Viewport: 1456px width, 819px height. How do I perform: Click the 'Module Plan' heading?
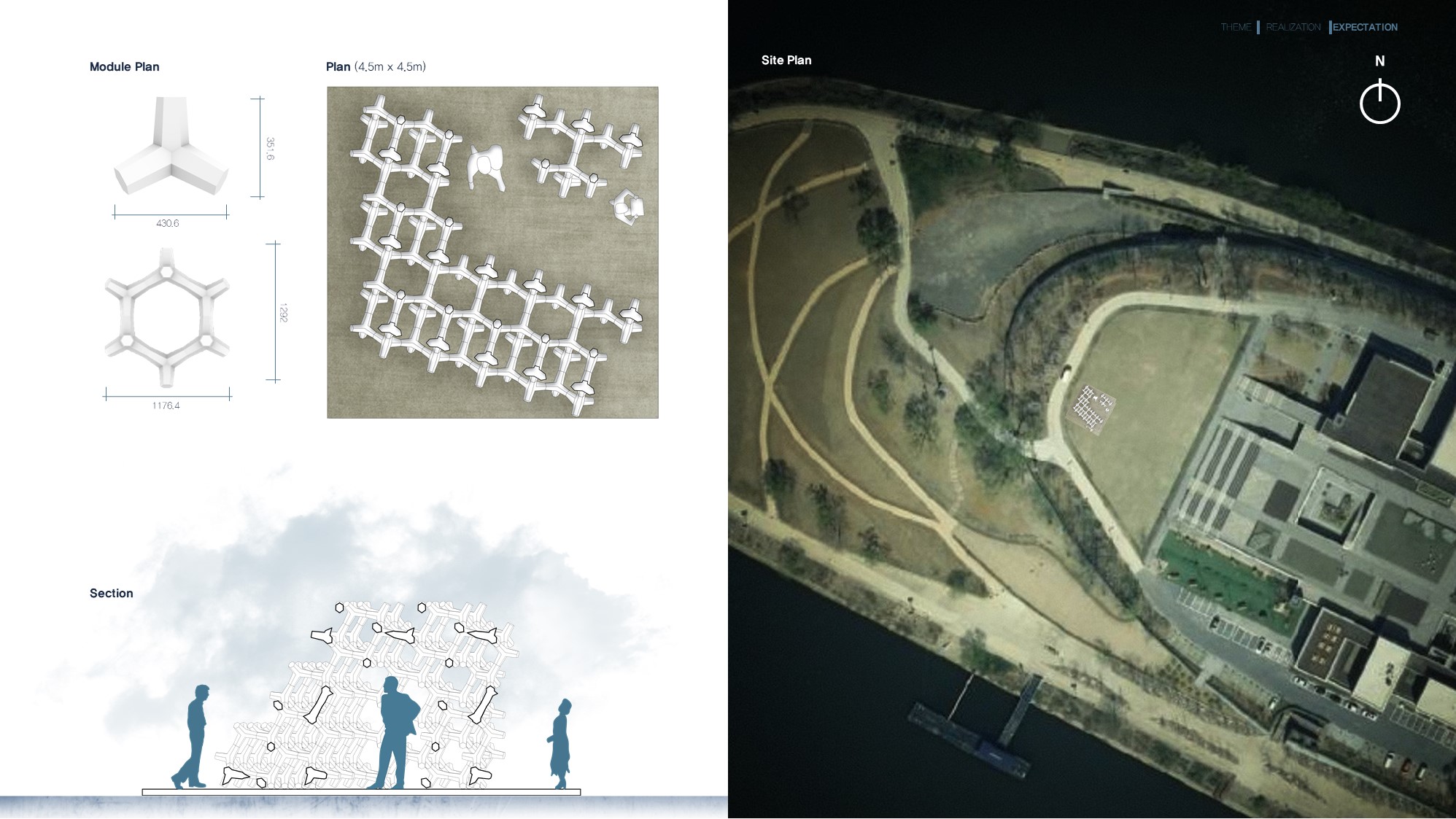click(124, 67)
